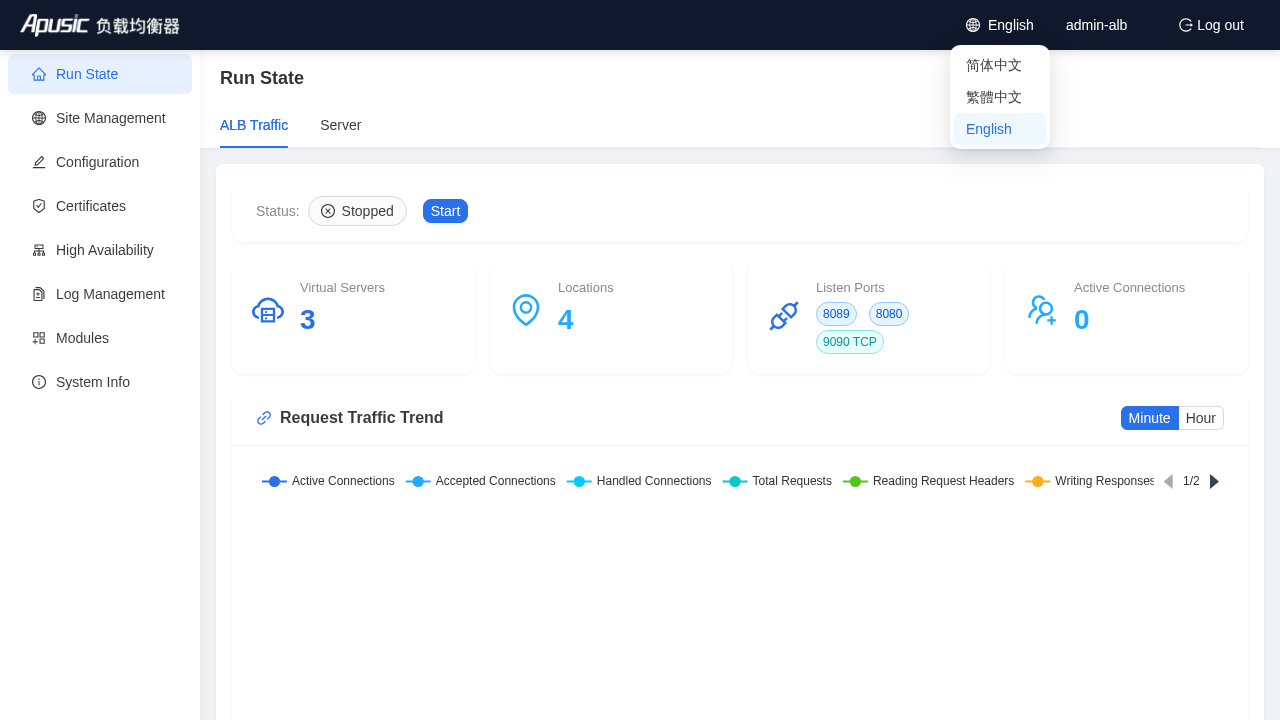Image resolution: width=1280 pixels, height=720 pixels.
Task: Open Site Management in sidebar
Action: pyautogui.click(x=100, y=118)
